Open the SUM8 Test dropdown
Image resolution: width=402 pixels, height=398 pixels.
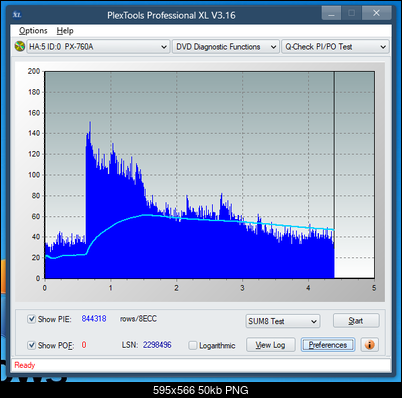[283, 321]
